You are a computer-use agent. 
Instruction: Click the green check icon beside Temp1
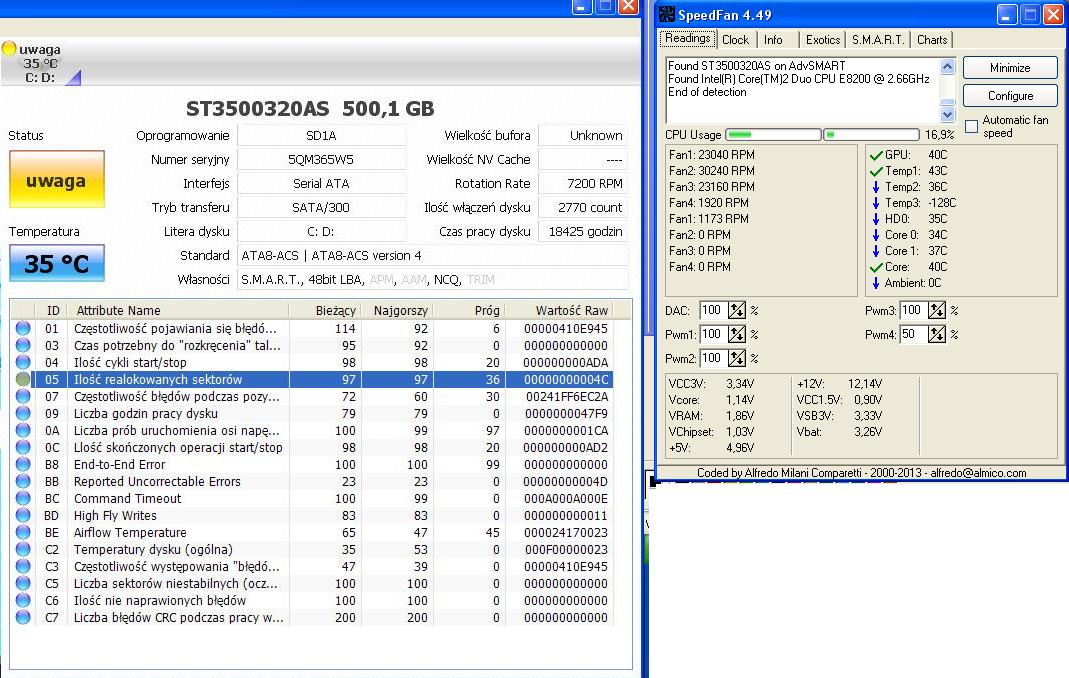point(876,171)
